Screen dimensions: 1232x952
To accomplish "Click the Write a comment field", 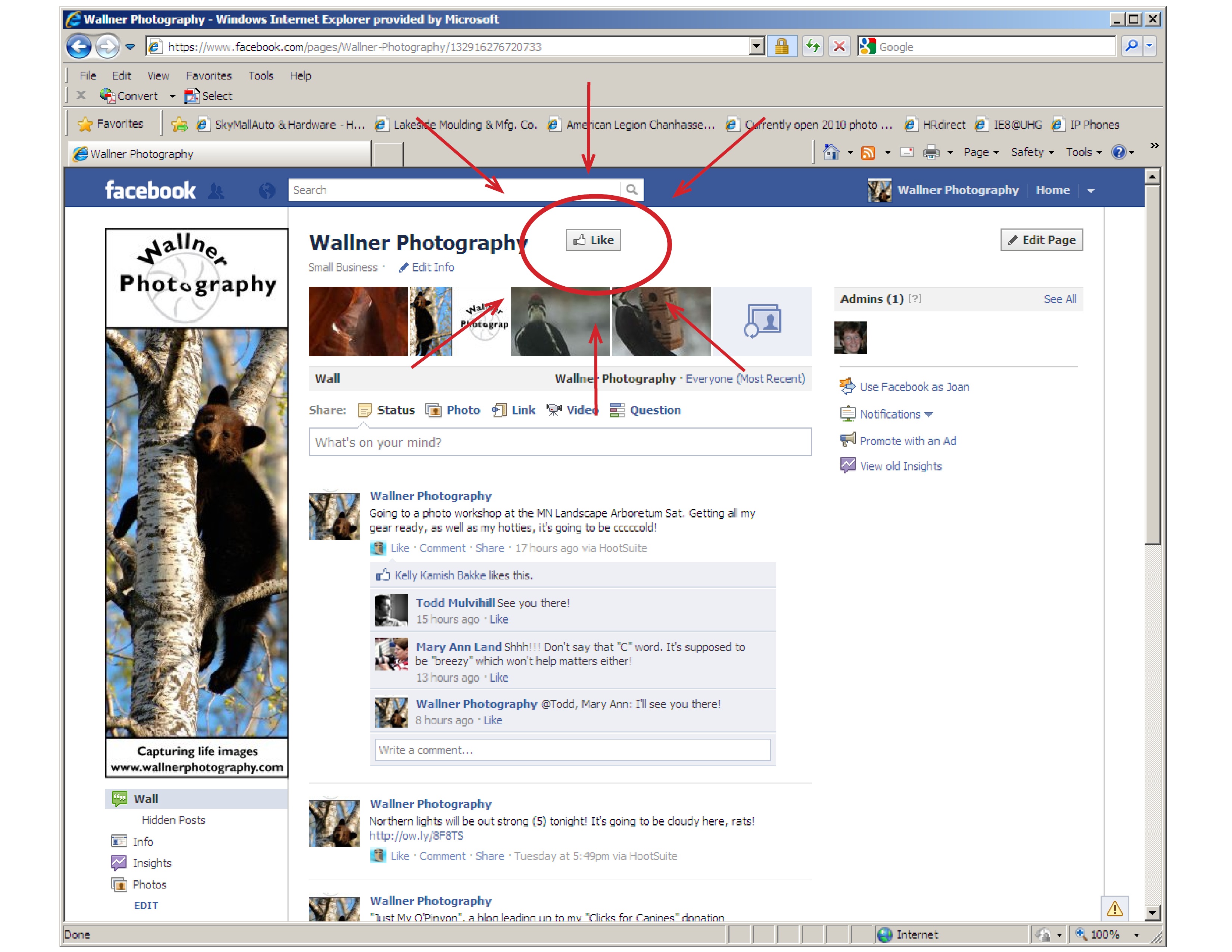I will (x=573, y=750).
